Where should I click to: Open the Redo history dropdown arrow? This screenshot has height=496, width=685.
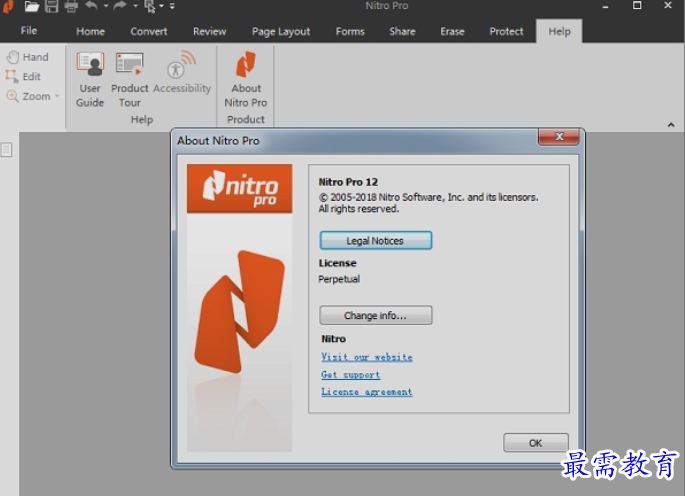point(135,6)
